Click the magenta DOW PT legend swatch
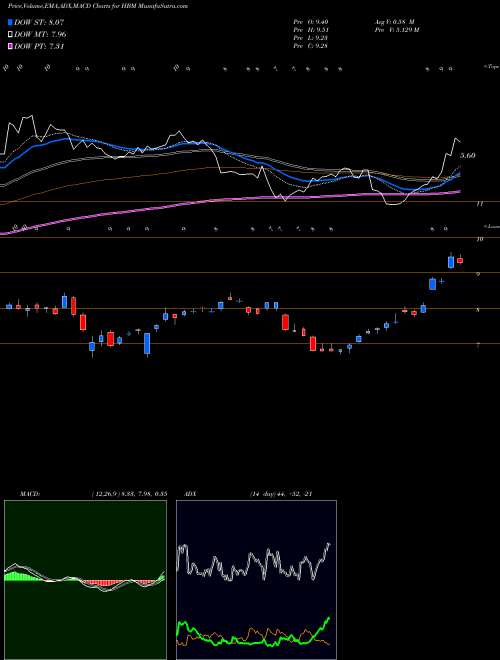 pos(11,46)
